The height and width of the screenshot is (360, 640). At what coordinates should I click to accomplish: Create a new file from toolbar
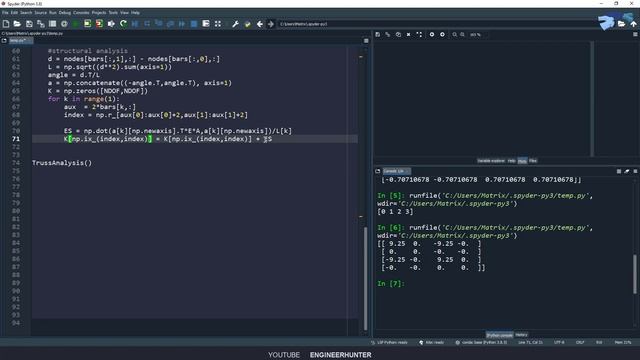coord(6,24)
